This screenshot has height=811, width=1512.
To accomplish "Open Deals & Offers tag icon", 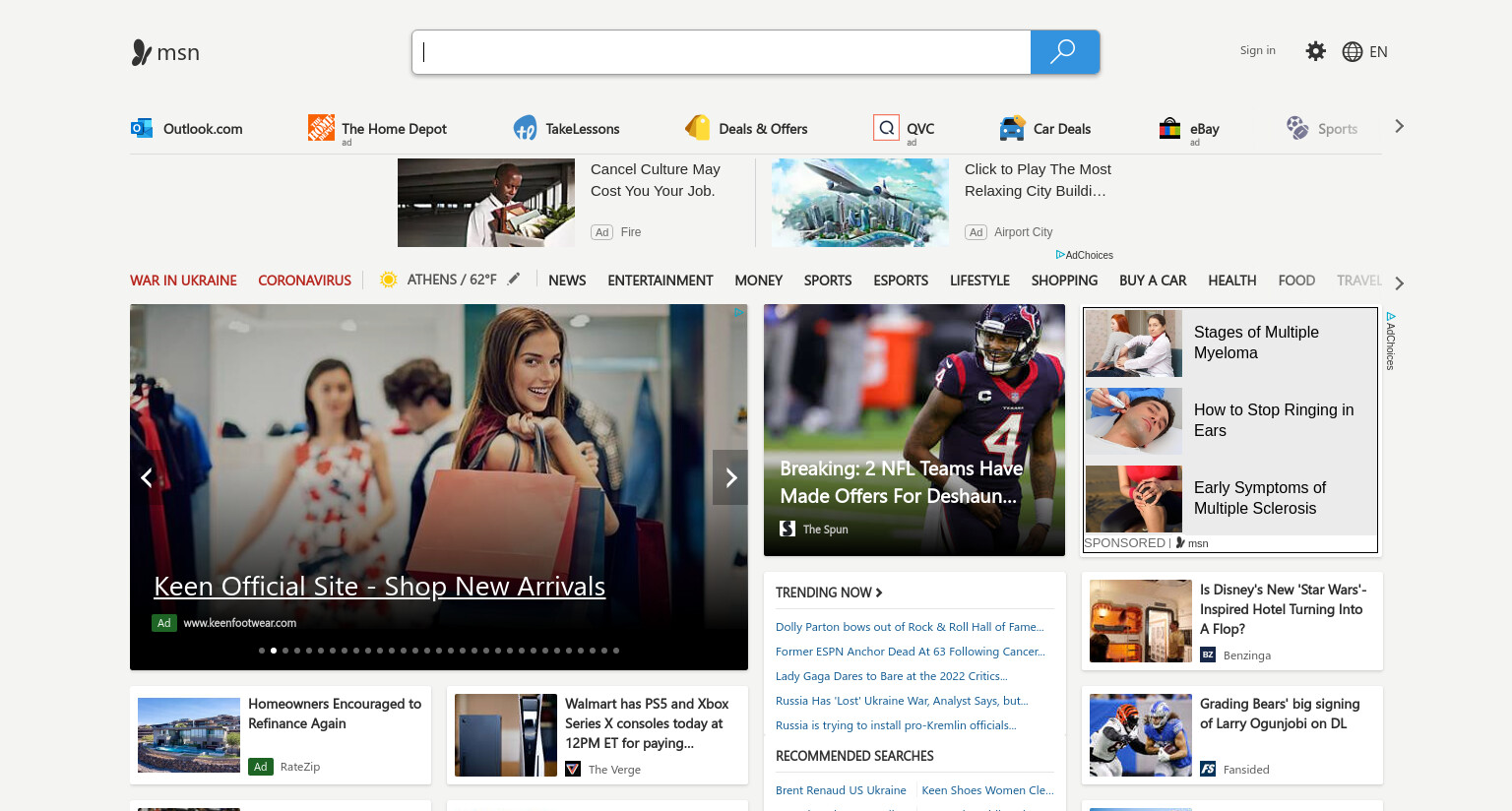I will [x=698, y=128].
